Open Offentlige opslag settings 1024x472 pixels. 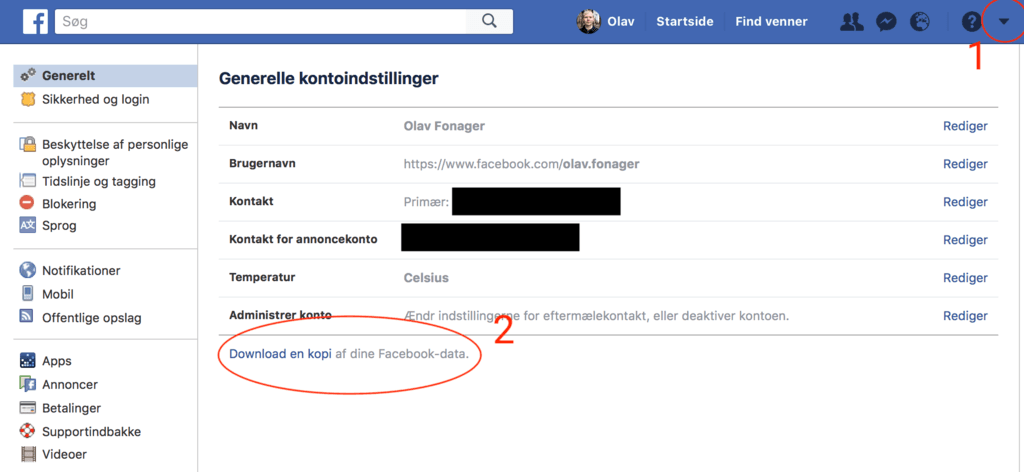(x=91, y=318)
